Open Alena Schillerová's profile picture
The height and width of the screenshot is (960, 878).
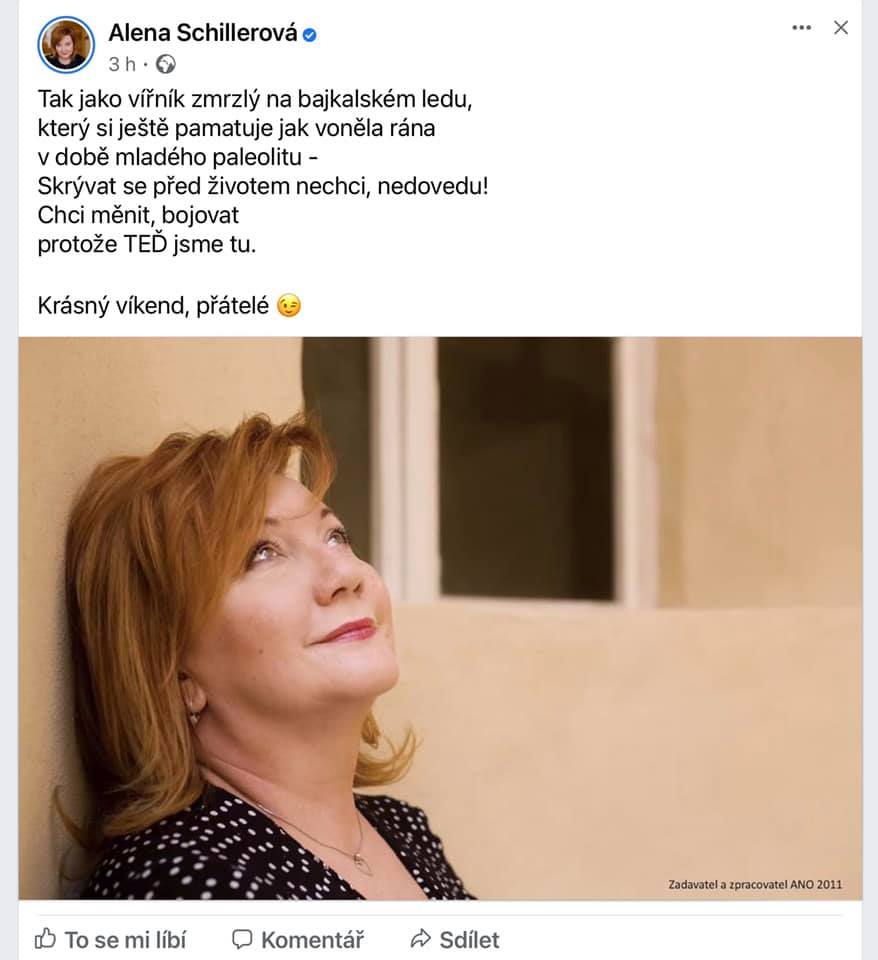(66, 46)
